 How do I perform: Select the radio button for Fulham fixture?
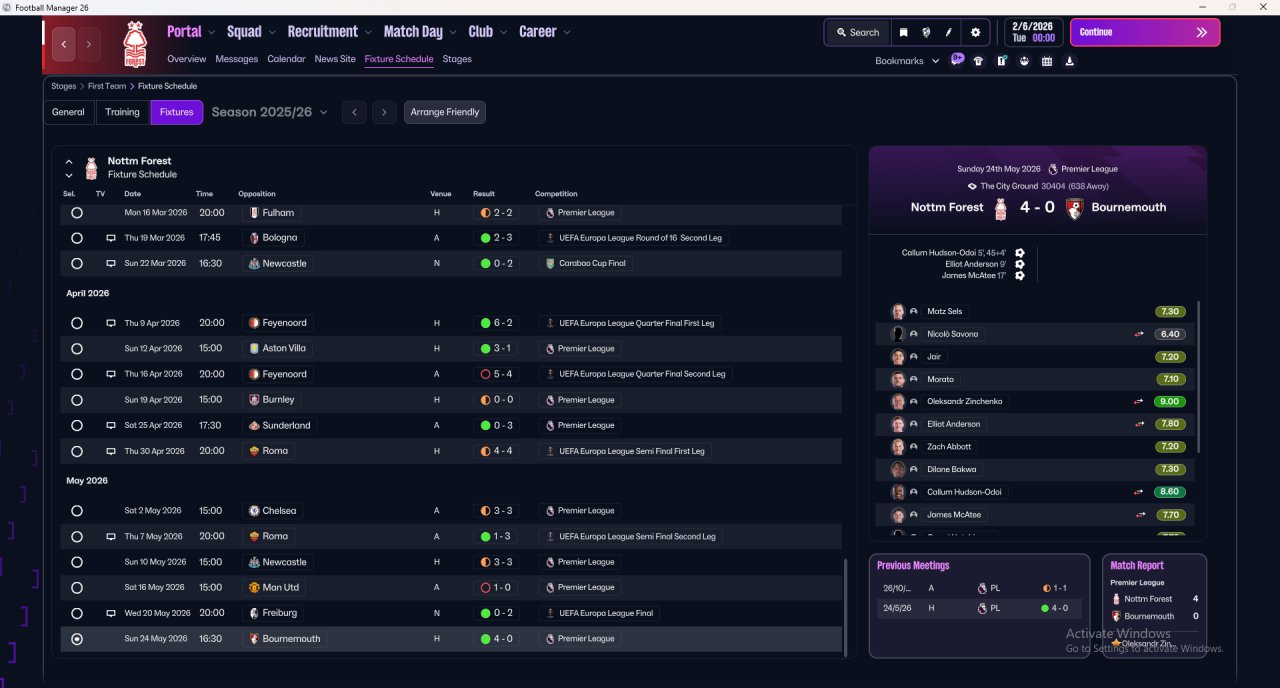pyautogui.click(x=77, y=213)
